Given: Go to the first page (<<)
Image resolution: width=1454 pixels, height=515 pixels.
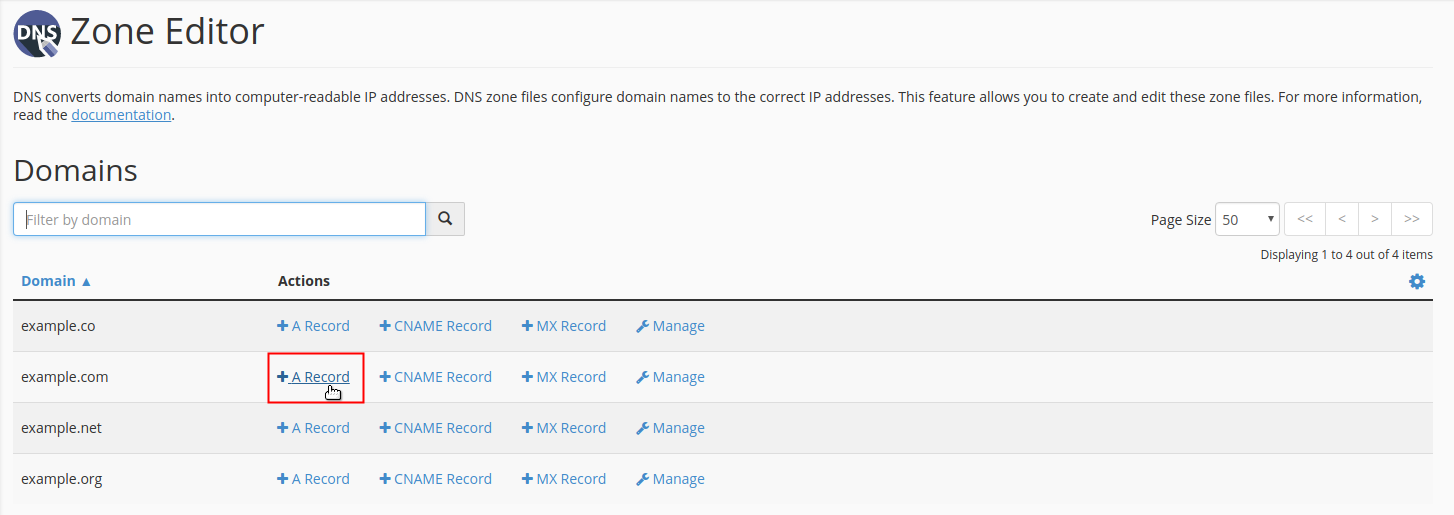Looking at the screenshot, I should click(1304, 220).
